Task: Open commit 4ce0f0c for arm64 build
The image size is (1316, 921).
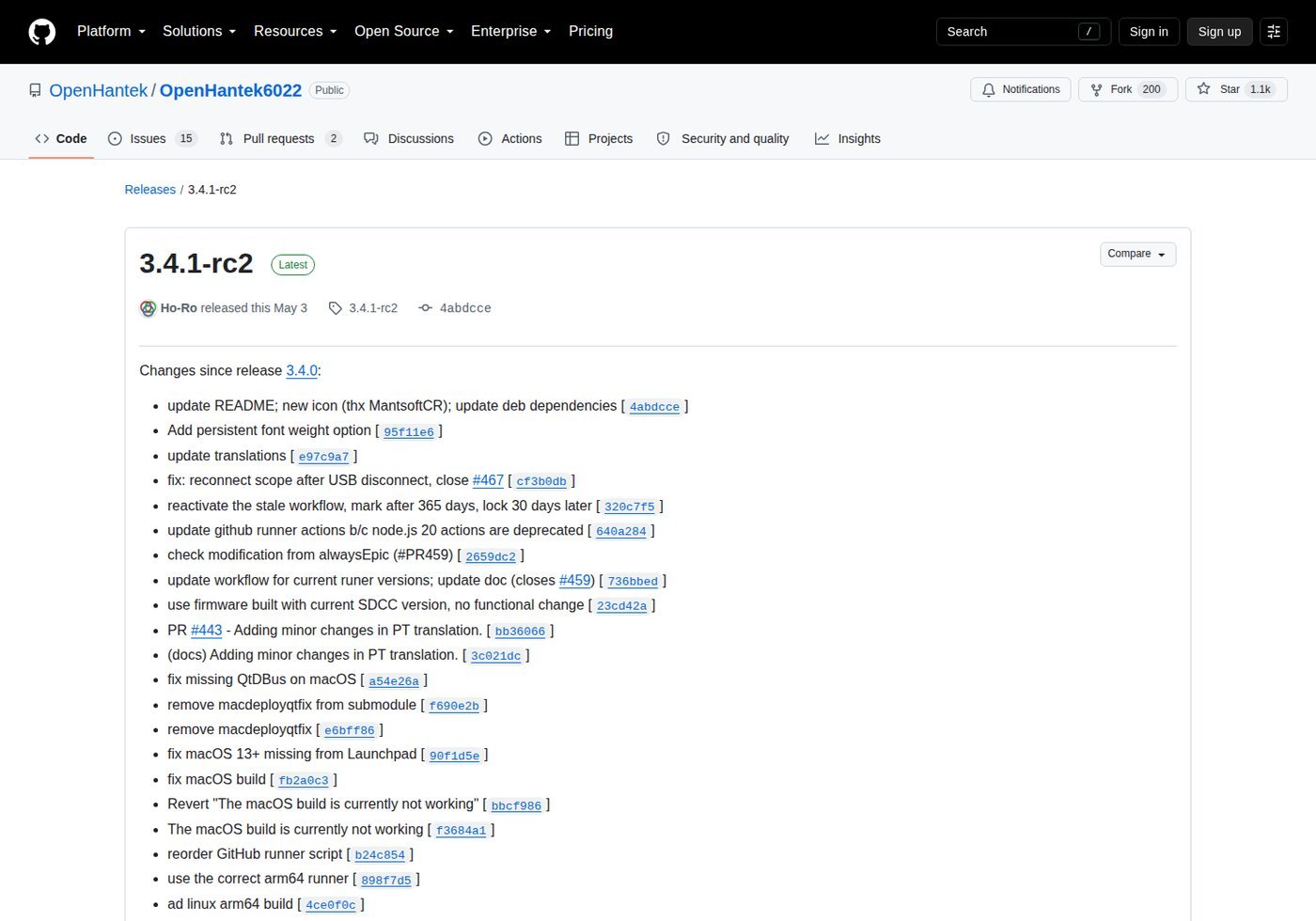Action: pyautogui.click(x=331, y=905)
